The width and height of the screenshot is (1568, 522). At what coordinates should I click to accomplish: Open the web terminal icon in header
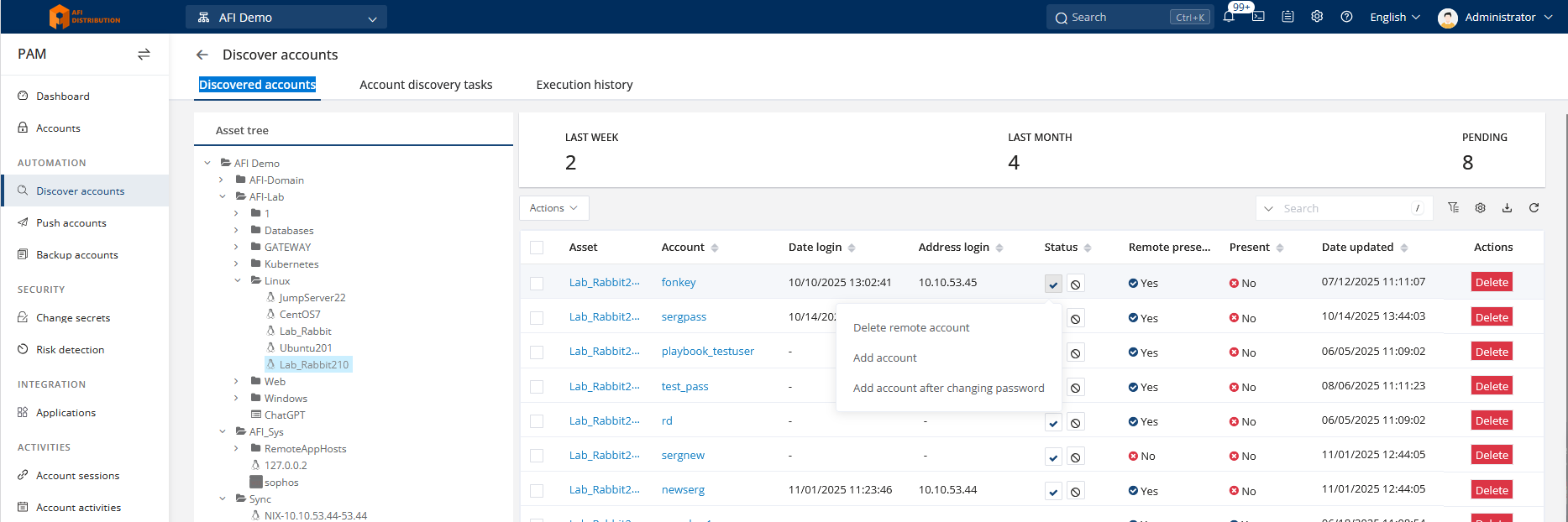(x=1258, y=17)
